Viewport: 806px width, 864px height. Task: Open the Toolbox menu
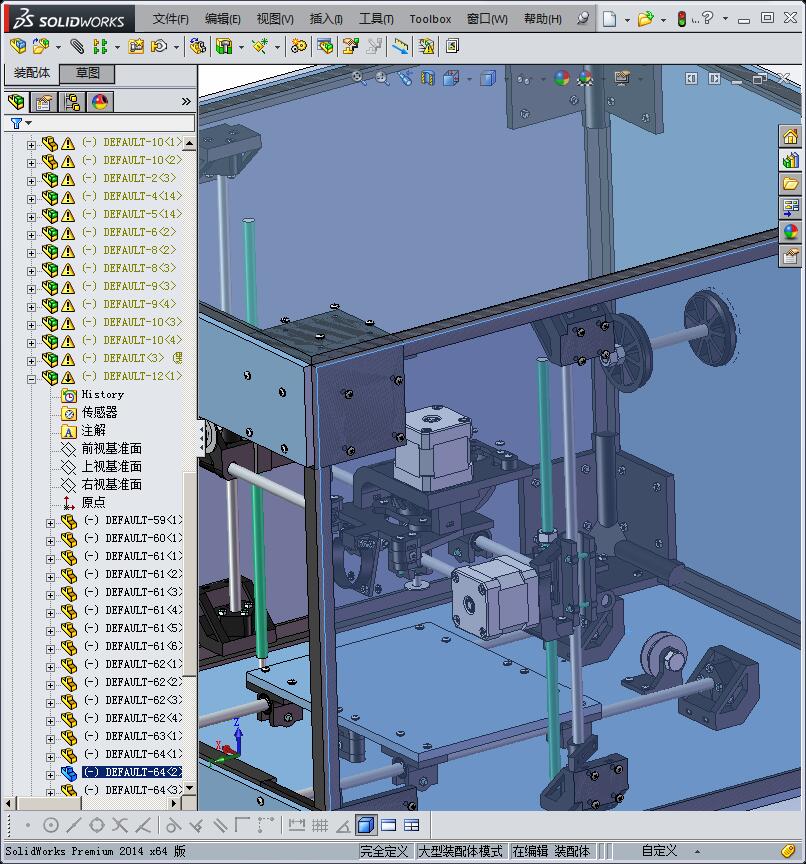pyautogui.click(x=430, y=19)
